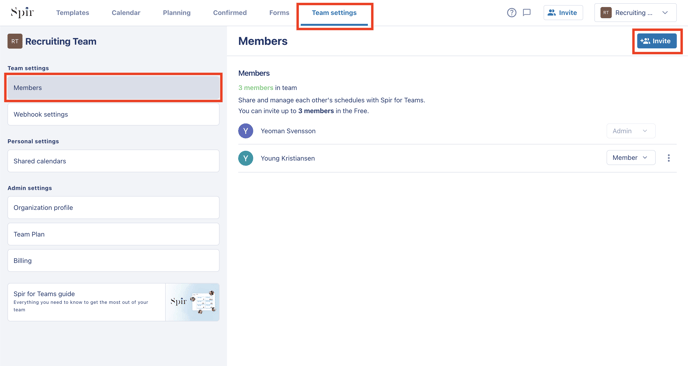
Task: Click the Spir logo
Action: 22,12
